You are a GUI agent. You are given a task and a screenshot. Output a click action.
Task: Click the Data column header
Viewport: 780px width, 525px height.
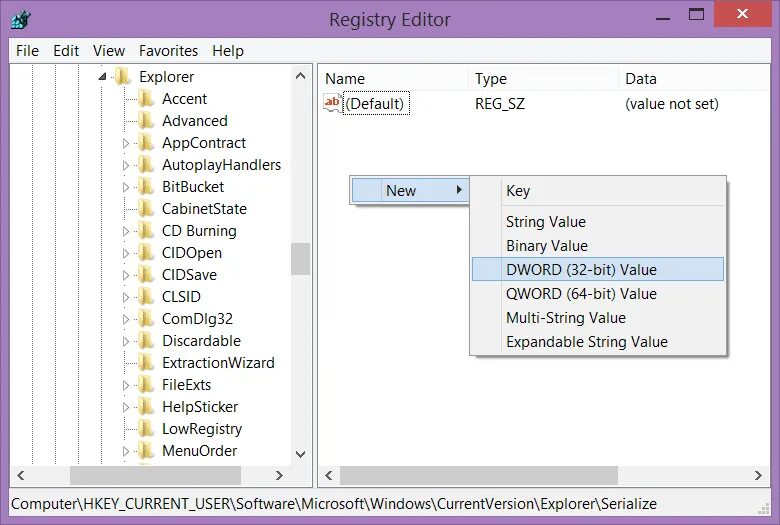[x=694, y=79]
